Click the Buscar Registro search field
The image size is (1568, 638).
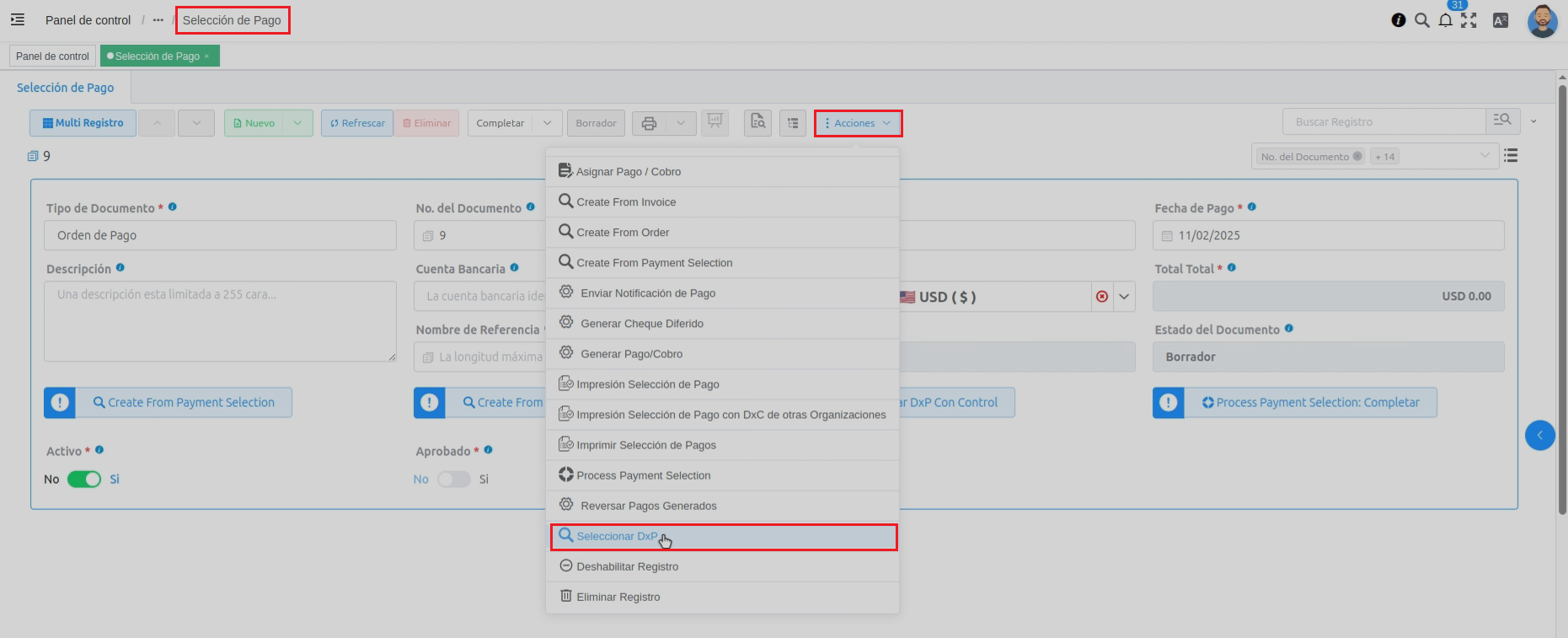(x=1383, y=122)
